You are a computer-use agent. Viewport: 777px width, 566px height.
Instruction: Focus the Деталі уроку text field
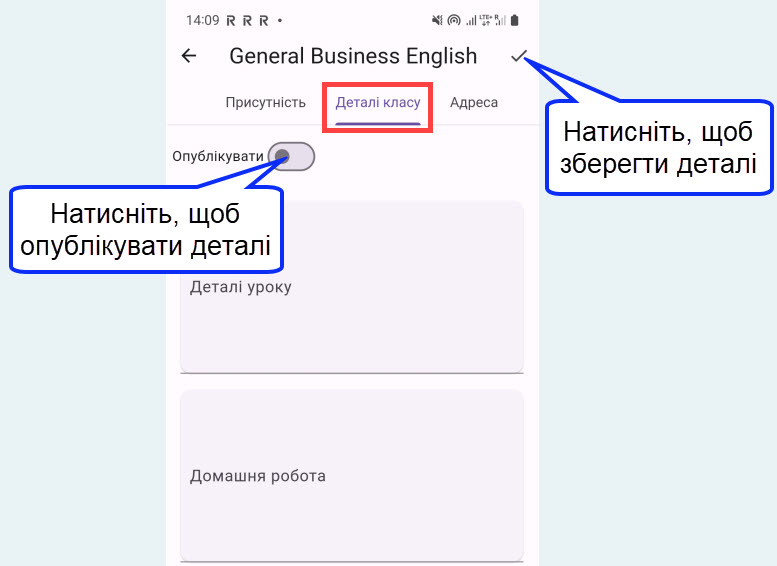352,287
